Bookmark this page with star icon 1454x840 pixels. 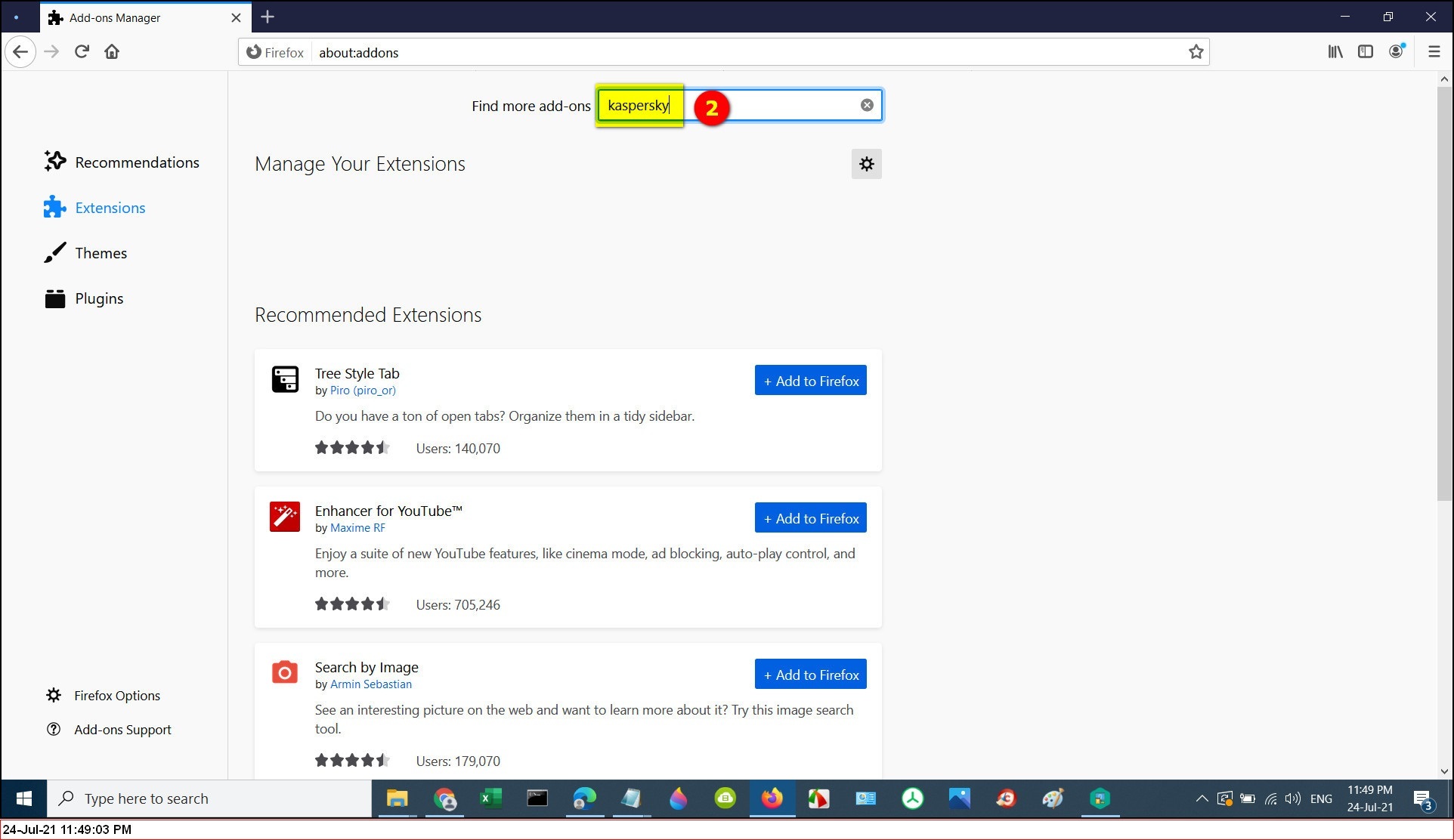pos(1196,52)
